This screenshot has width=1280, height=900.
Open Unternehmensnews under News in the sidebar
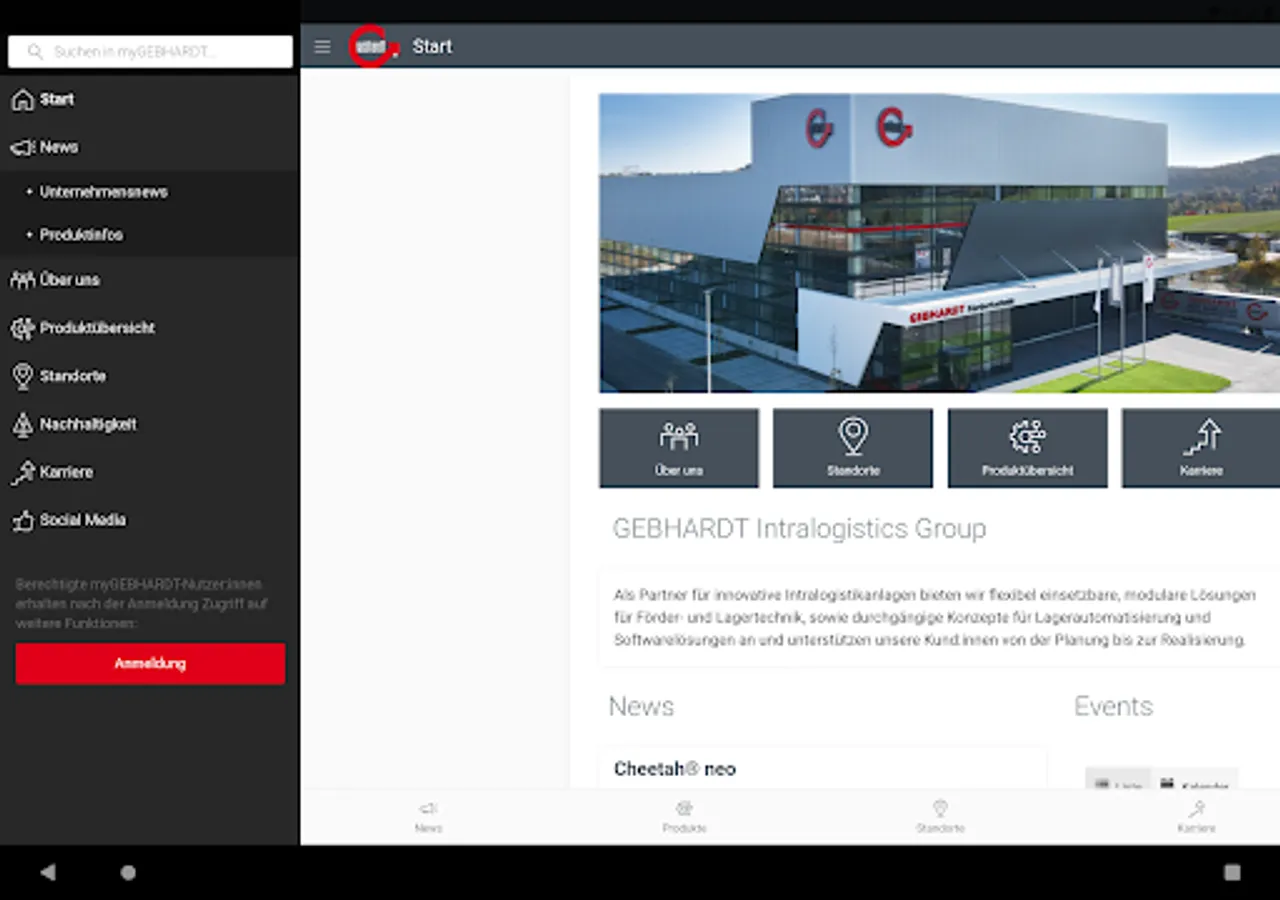point(104,192)
